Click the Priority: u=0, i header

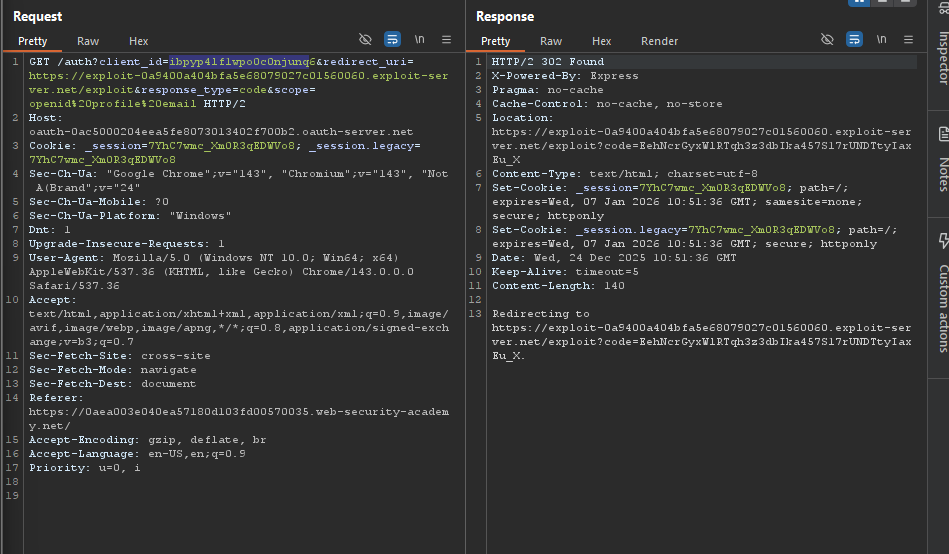(85, 468)
